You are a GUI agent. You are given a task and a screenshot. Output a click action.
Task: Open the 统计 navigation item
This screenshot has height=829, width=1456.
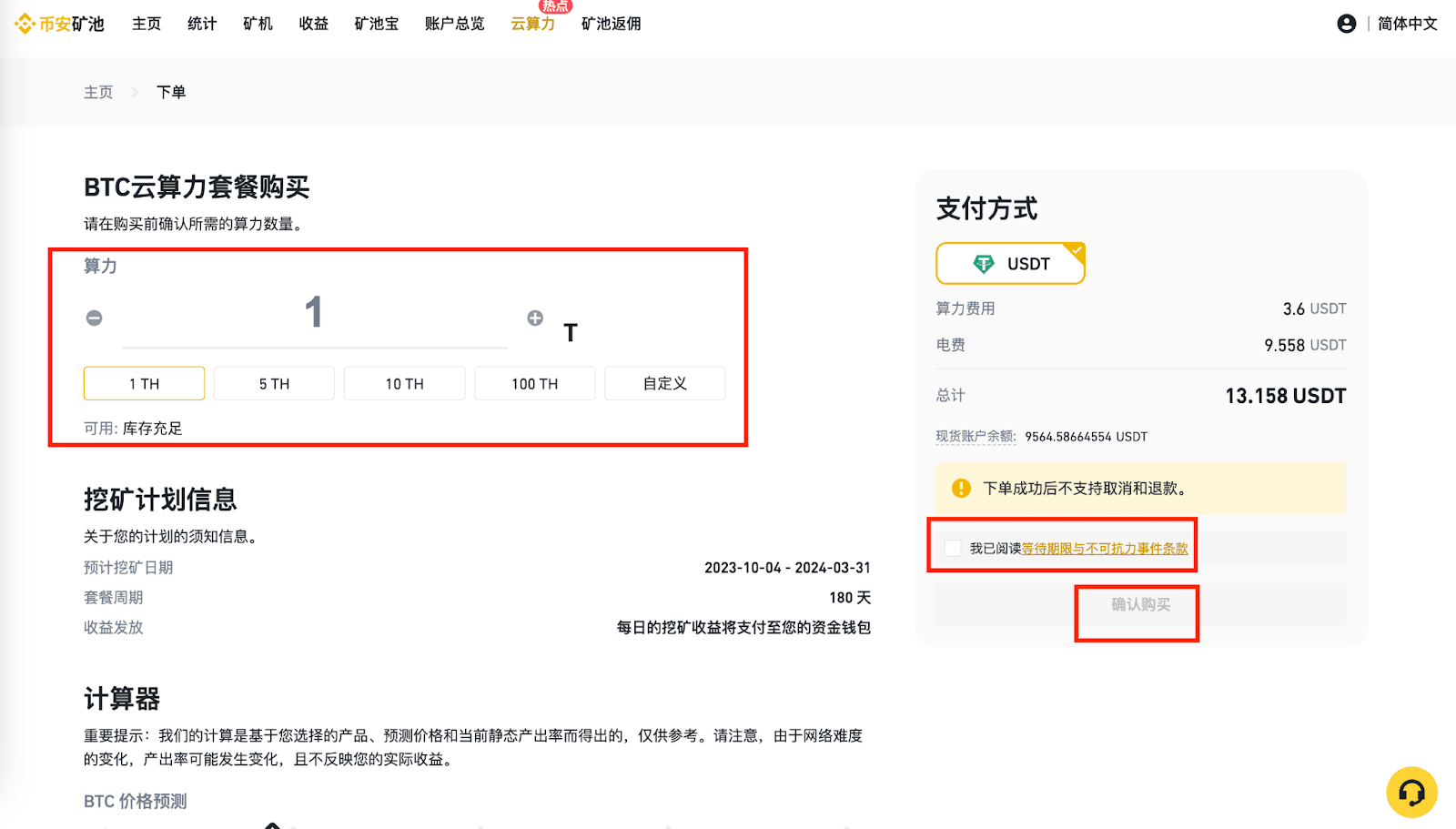[202, 24]
